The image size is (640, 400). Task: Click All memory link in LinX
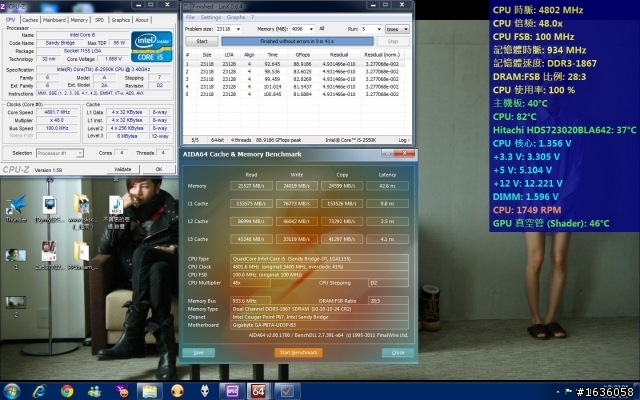click(x=322, y=29)
